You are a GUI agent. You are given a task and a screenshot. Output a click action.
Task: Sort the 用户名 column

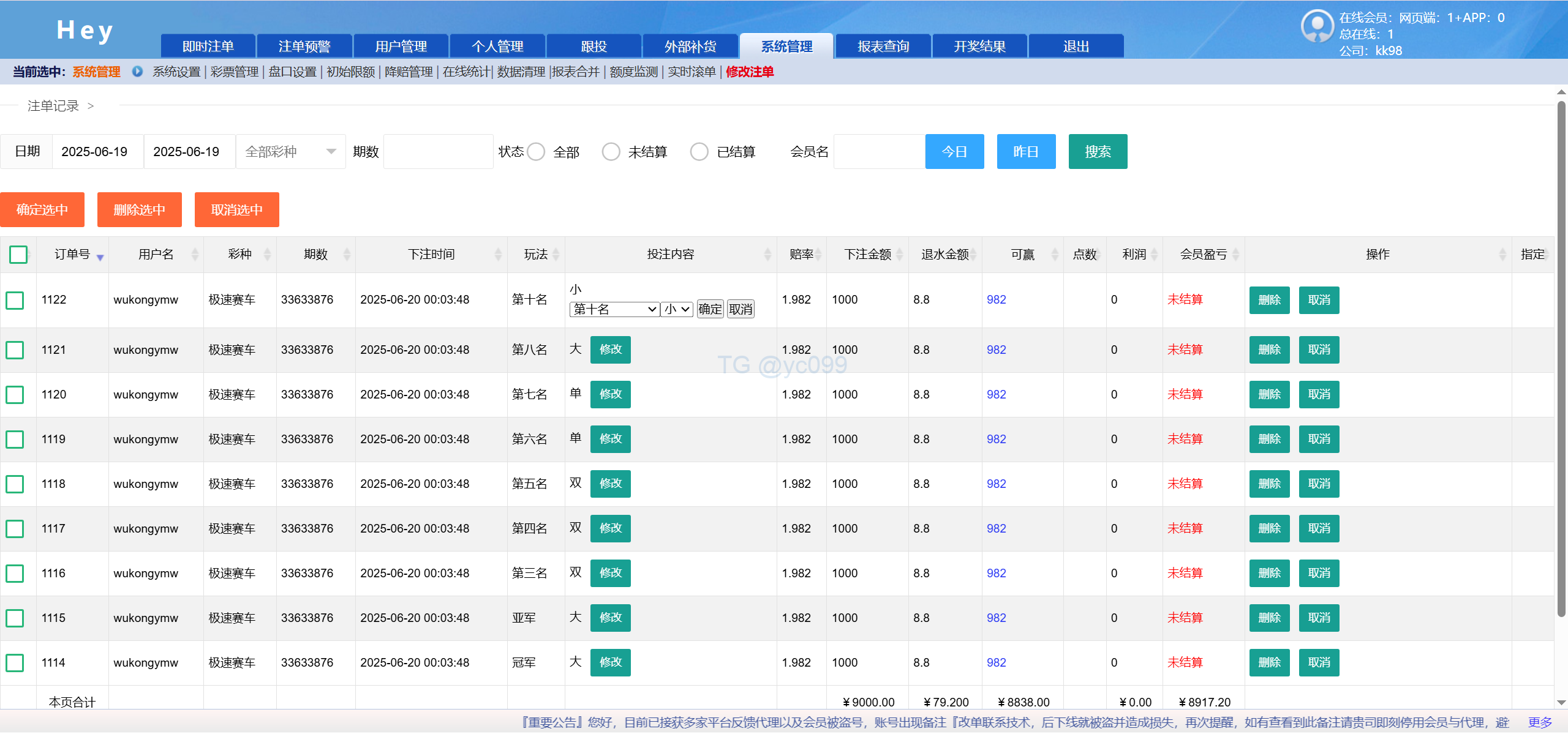pos(195,254)
